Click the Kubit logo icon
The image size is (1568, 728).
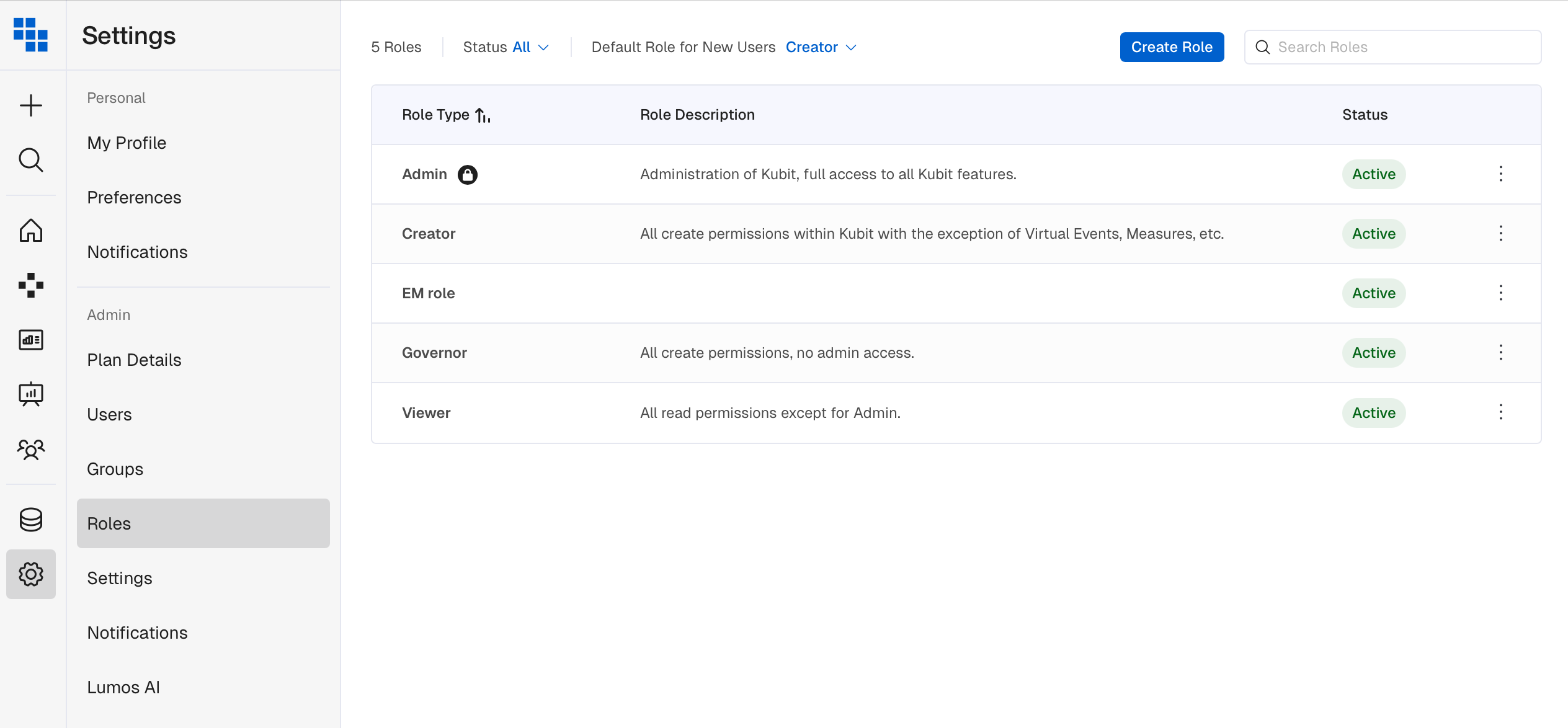click(x=30, y=35)
